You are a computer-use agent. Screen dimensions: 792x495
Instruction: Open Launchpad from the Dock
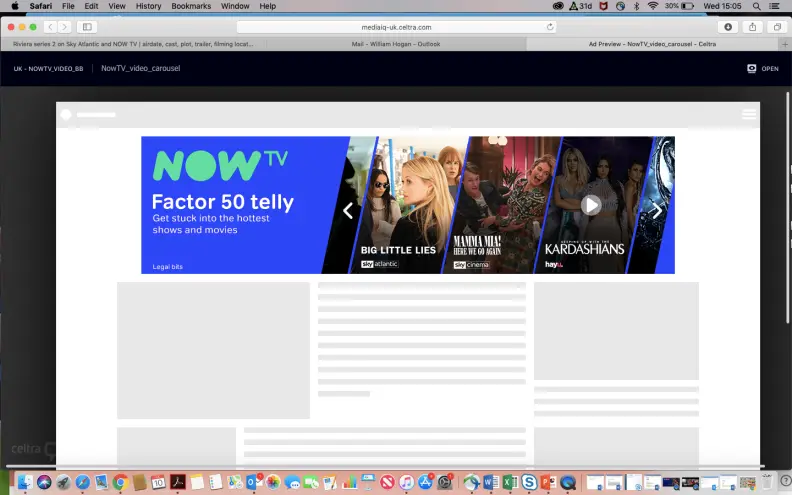pyautogui.click(x=63, y=482)
